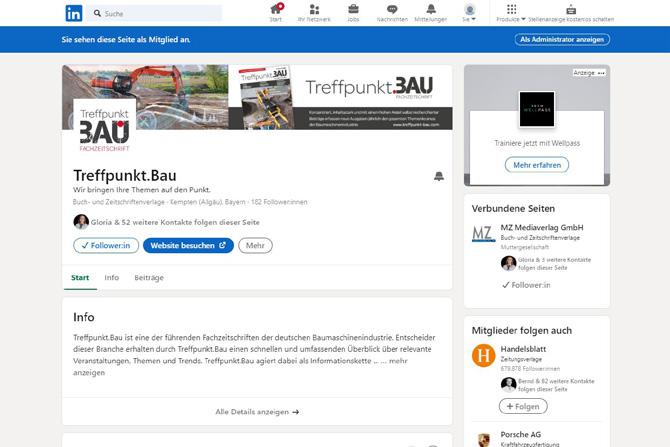
Task: Open Nachrichten messaging icon
Action: (392, 12)
